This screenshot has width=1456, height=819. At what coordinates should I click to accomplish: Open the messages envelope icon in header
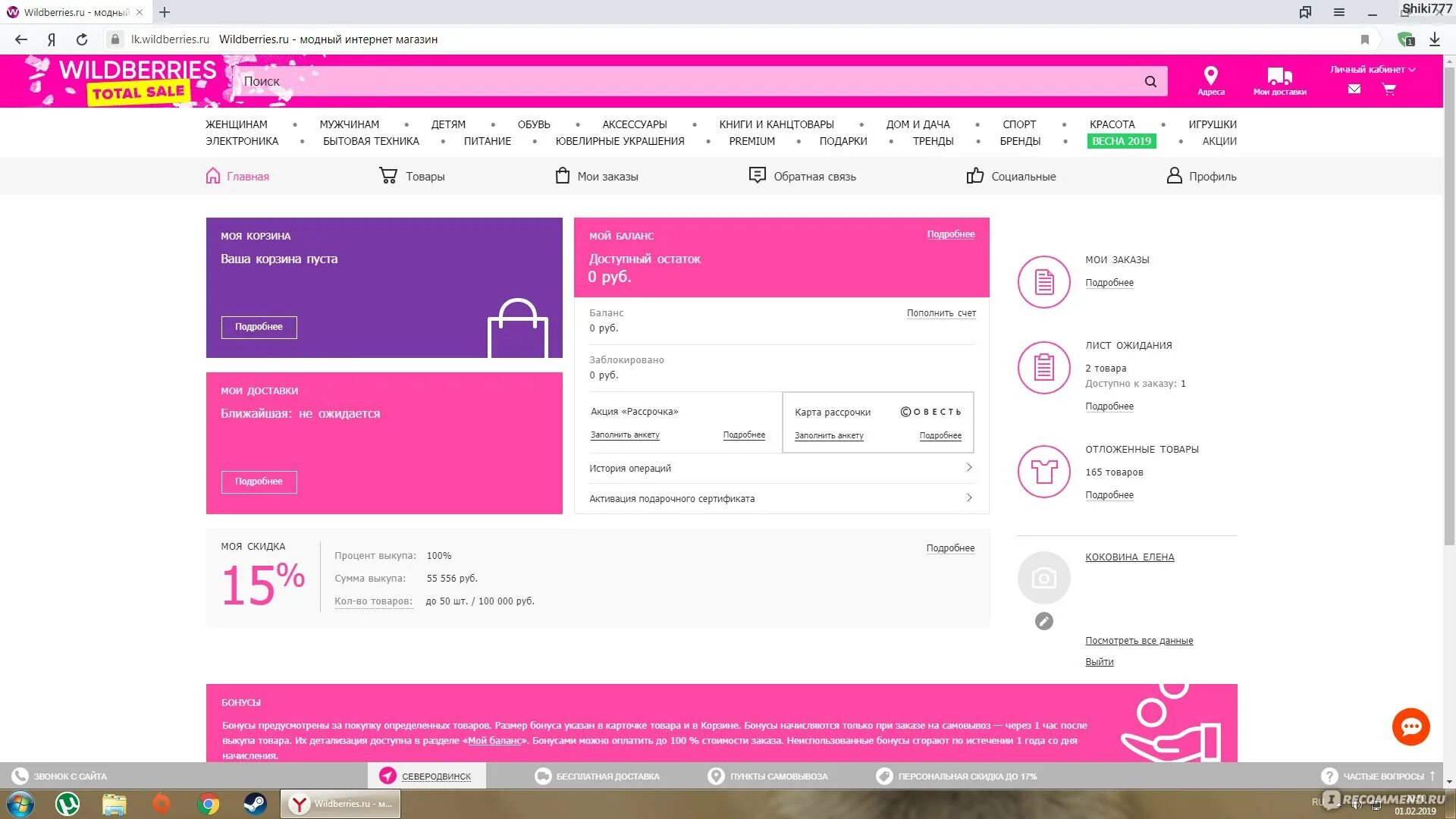tap(1354, 89)
